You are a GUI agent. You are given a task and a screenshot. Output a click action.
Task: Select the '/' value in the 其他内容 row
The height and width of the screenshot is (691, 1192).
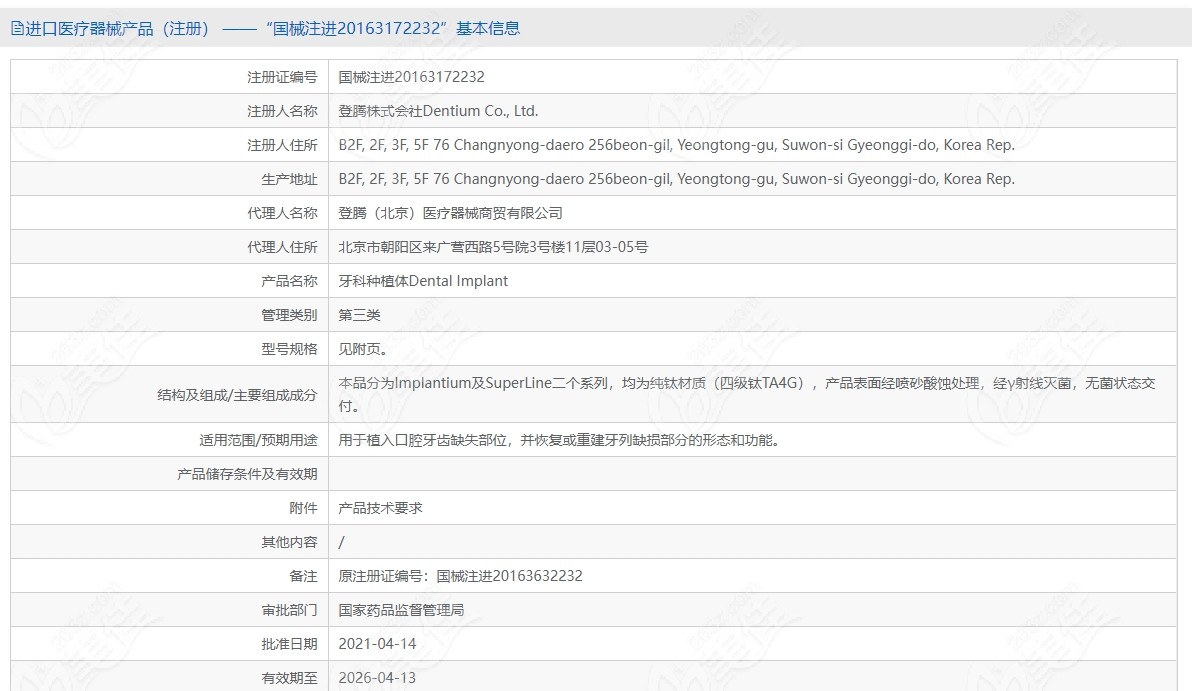pyautogui.click(x=341, y=542)
